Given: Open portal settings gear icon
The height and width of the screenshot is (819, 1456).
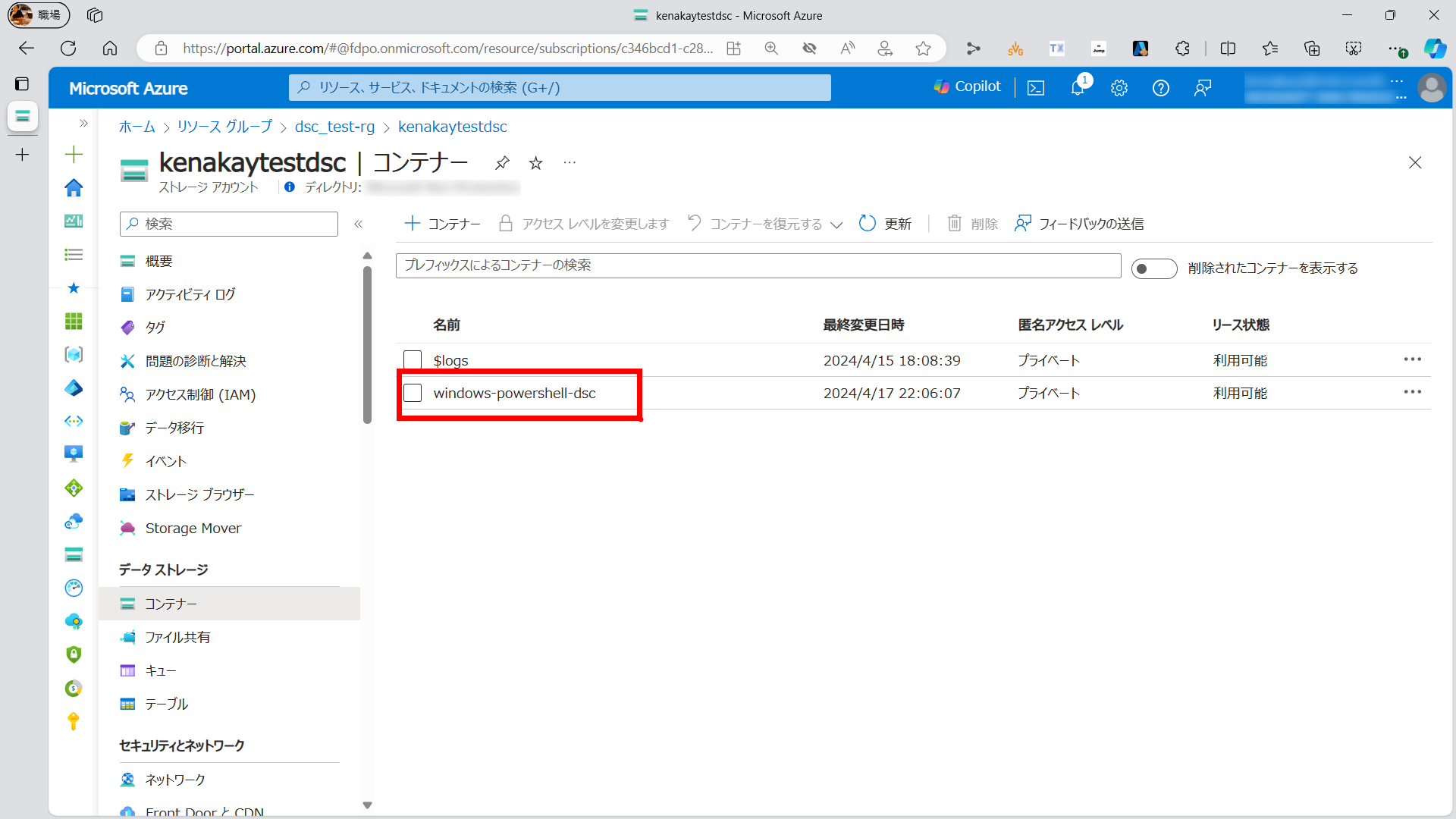Looking at the screenshot, I should point(1119,88).
